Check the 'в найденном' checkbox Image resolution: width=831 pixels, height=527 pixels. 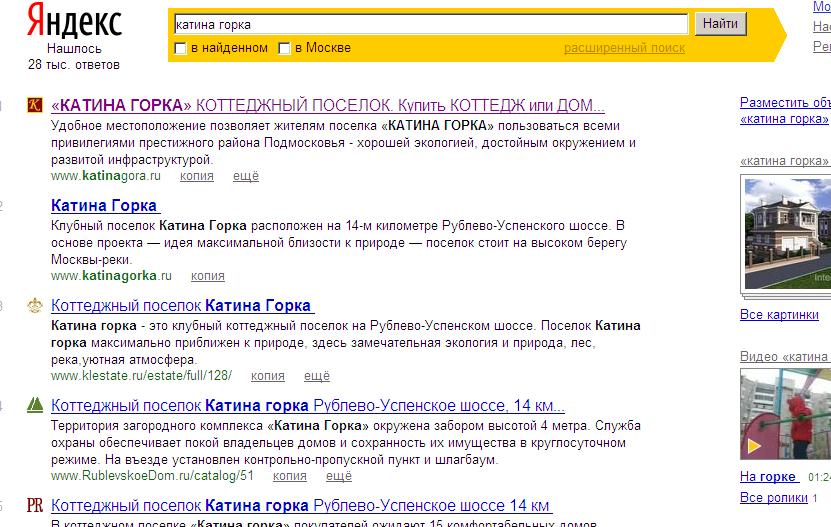pos(180,48)
